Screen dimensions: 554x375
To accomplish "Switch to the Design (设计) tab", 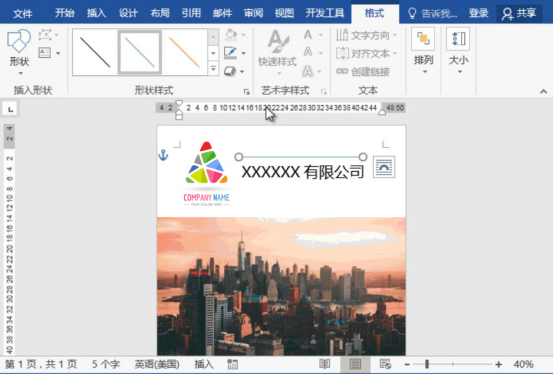I will (128, 13).
